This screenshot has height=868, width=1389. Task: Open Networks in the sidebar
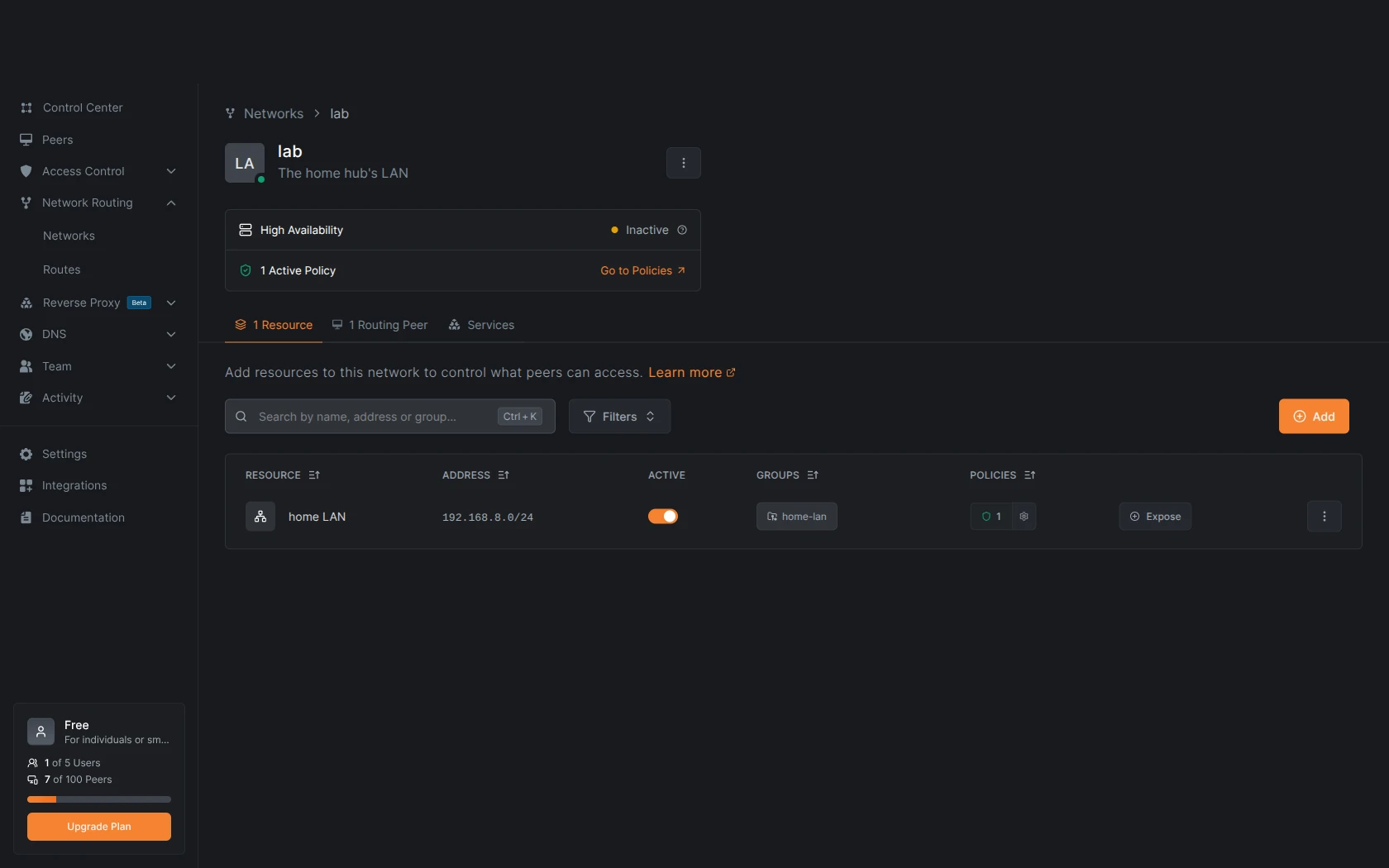pos(69,236)
